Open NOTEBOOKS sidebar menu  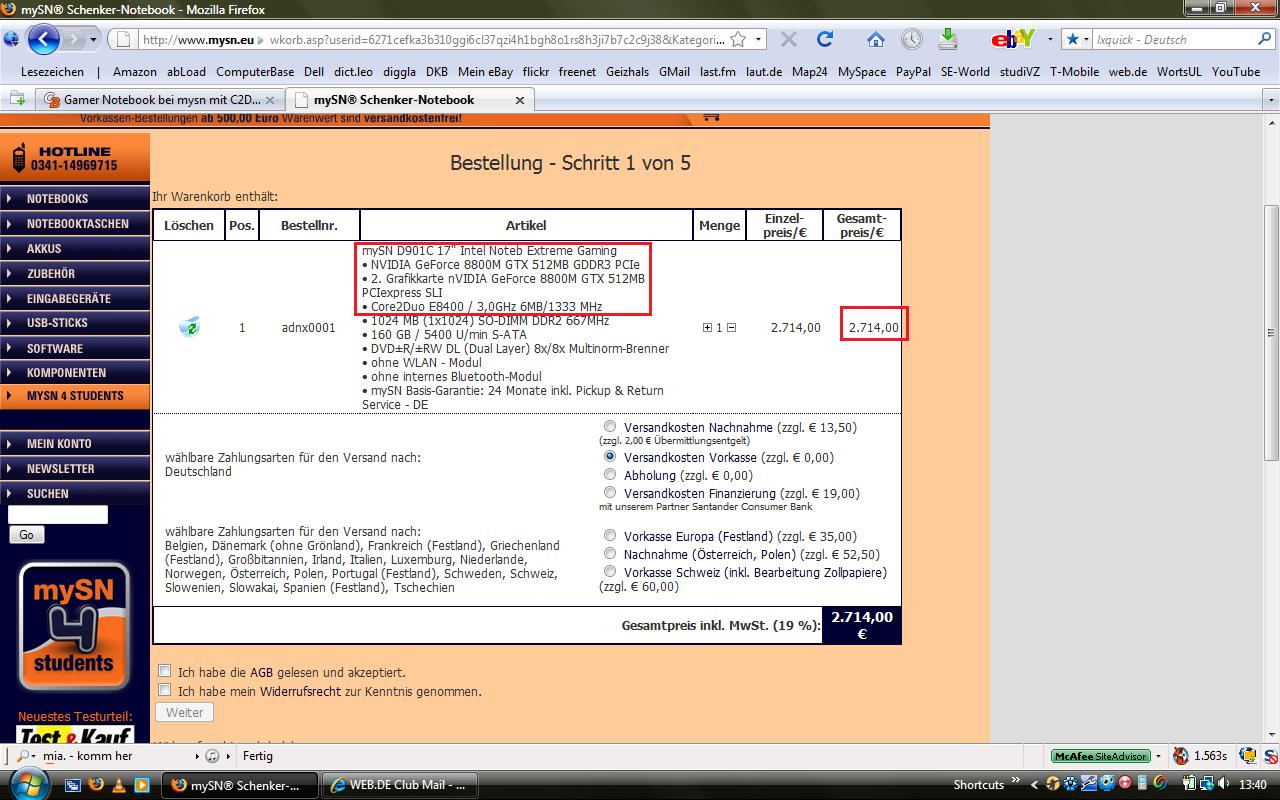[x=75, y=198]
